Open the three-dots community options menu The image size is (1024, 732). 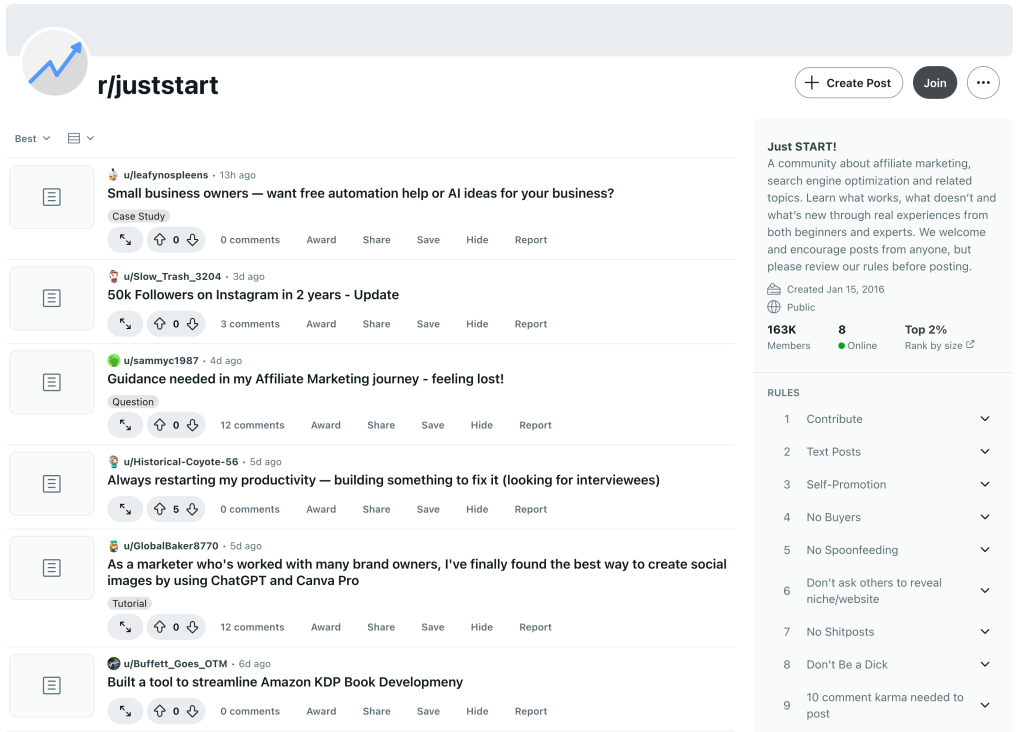[983, 83]
